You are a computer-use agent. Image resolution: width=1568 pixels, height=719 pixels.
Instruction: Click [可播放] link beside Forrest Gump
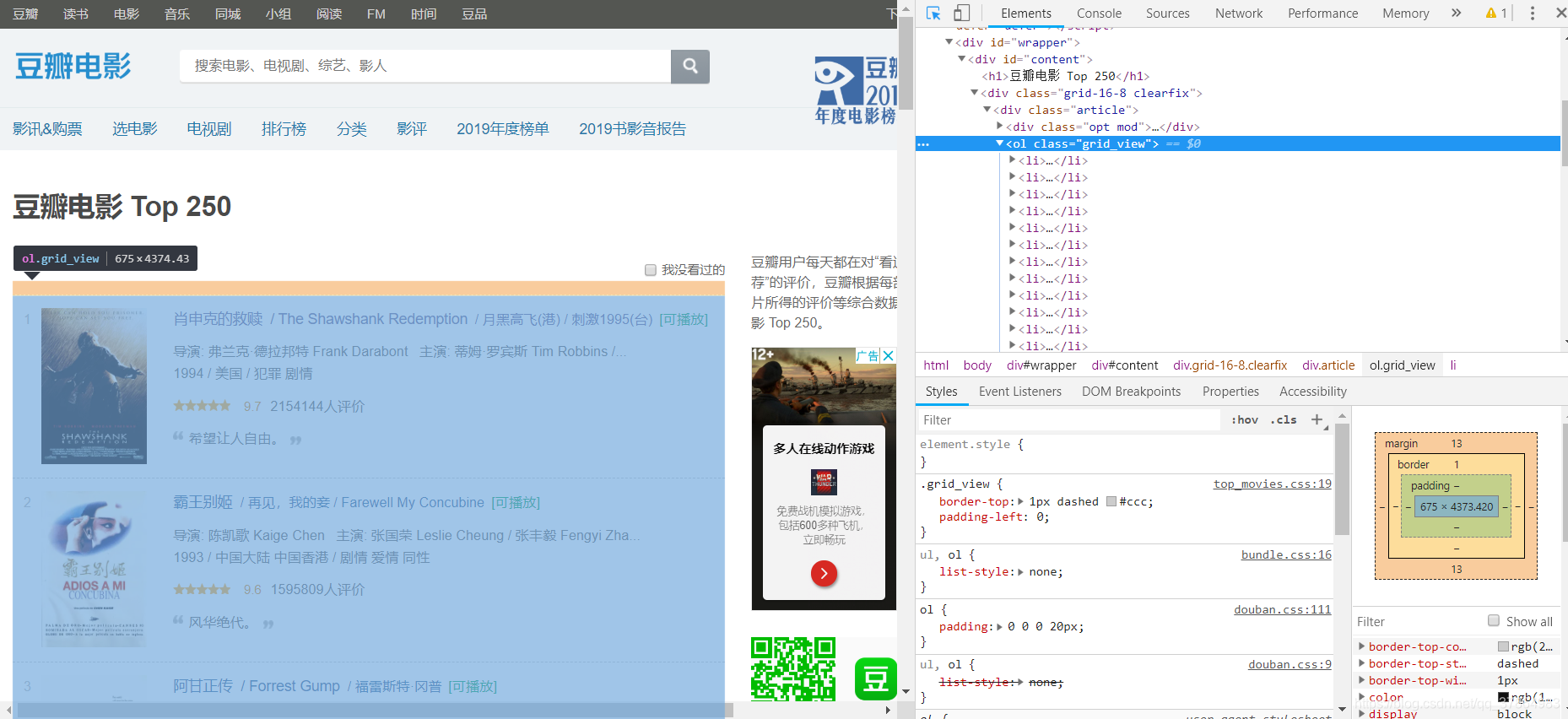pyautogui.click(x=473, y=686)
